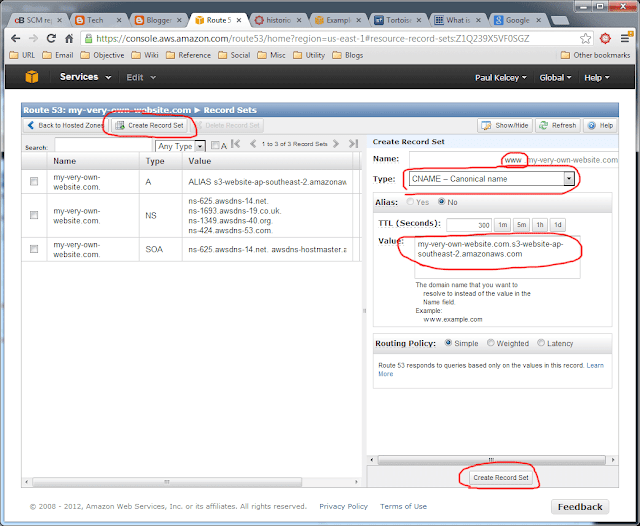Go to previous page of record sets
Viewport: 640px width, 526px height.
253,144
